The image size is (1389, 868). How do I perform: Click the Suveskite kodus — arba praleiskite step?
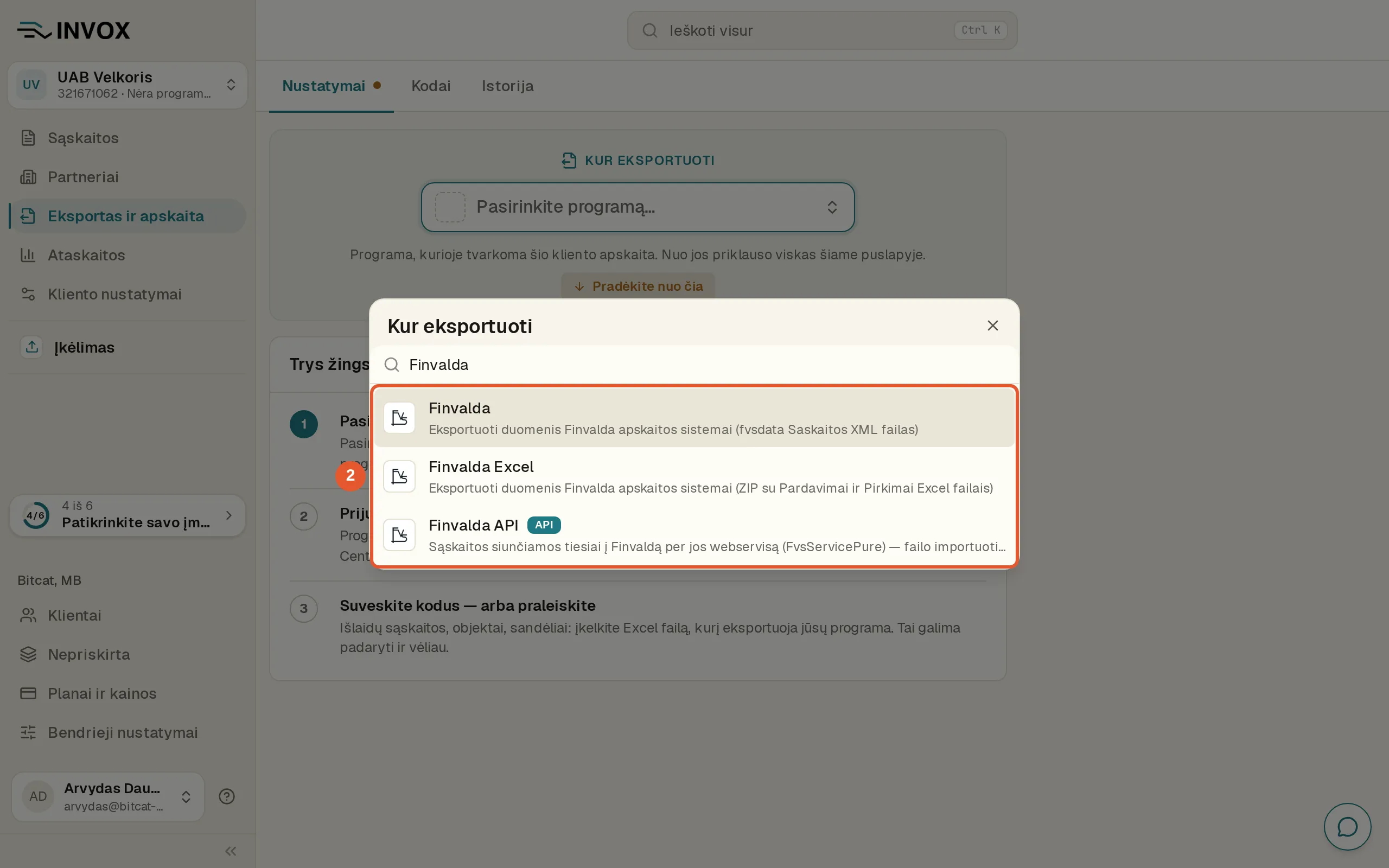[x=638, y=626]
